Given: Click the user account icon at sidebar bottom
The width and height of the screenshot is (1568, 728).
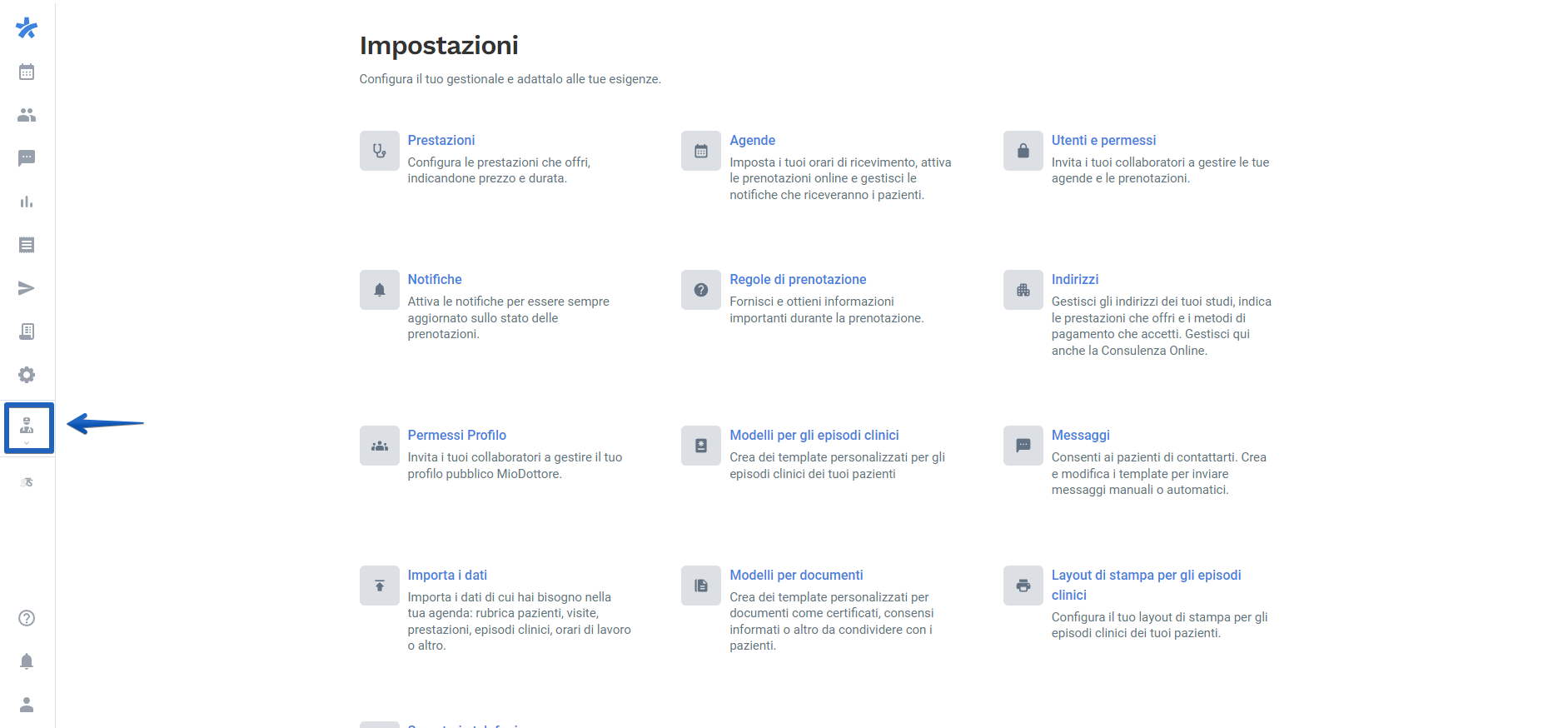Looking at the screenshot, I should 27,705.
